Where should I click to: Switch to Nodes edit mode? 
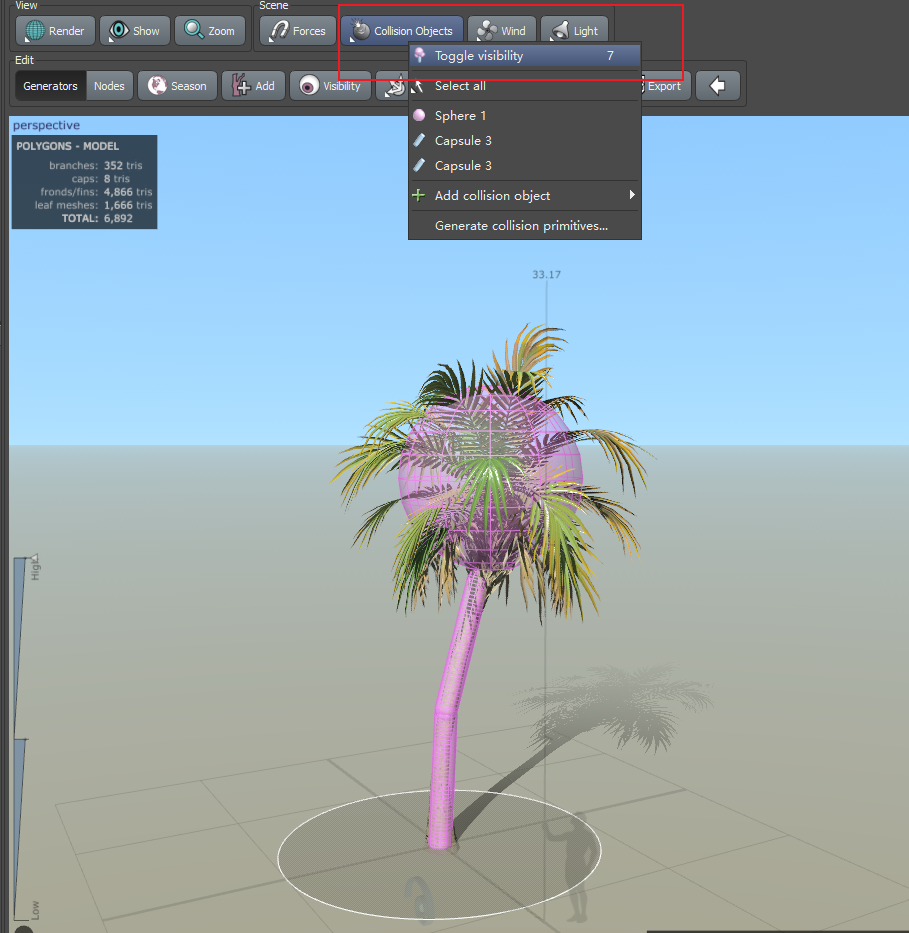tap(109, 86)
